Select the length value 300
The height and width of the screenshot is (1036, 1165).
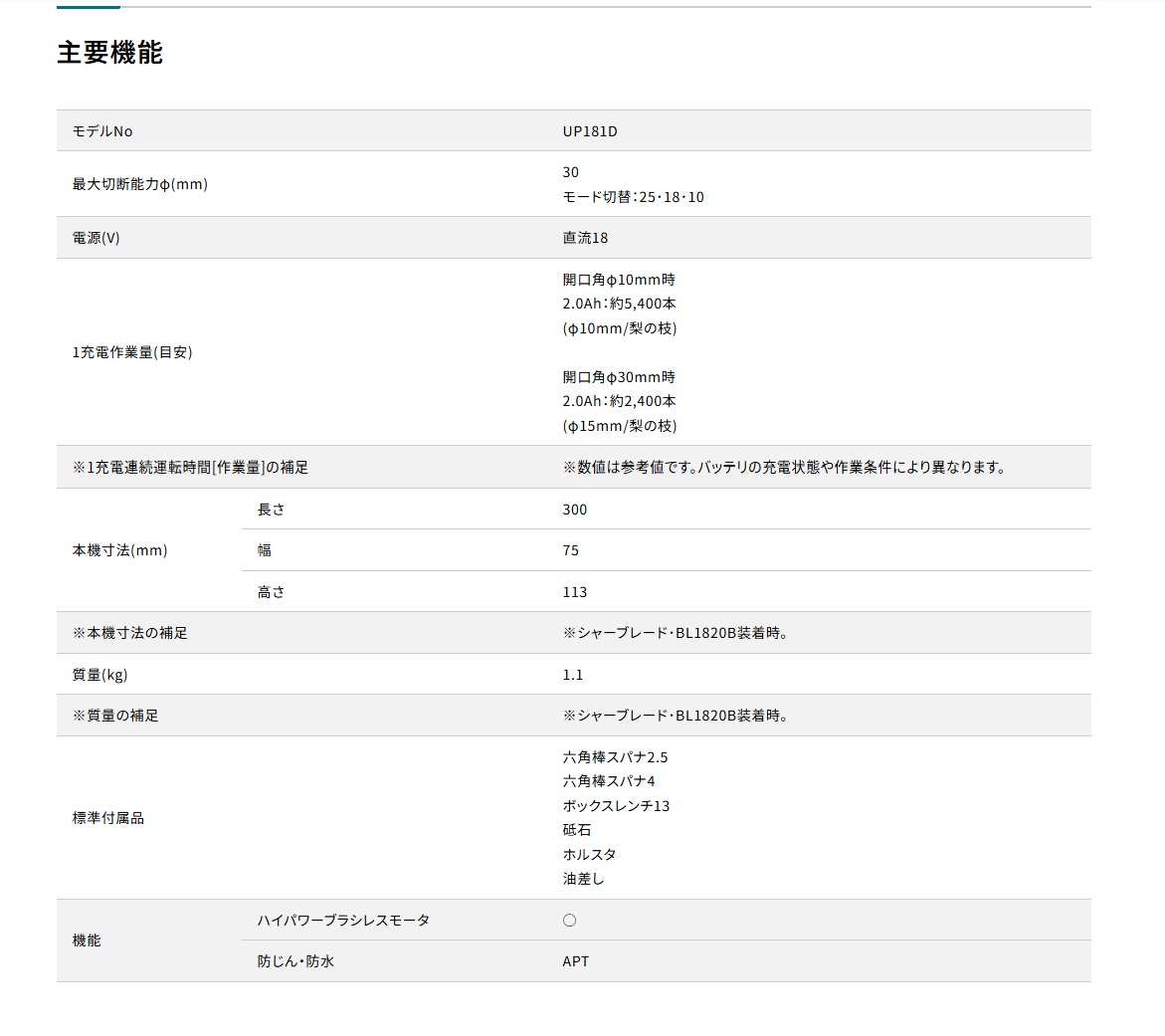575,510
